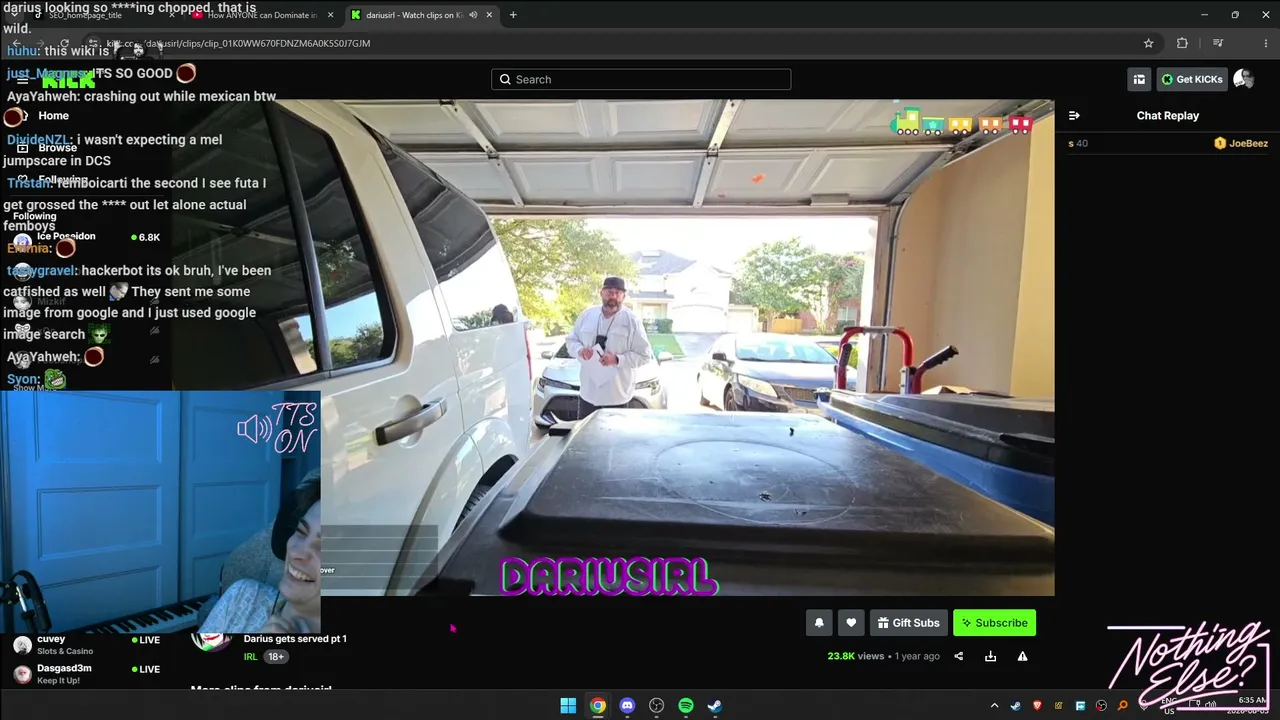The width and height of the screenshot is (1280, 720).
Task: Click the Chat Replay heading
Action: click(1167, 115)
